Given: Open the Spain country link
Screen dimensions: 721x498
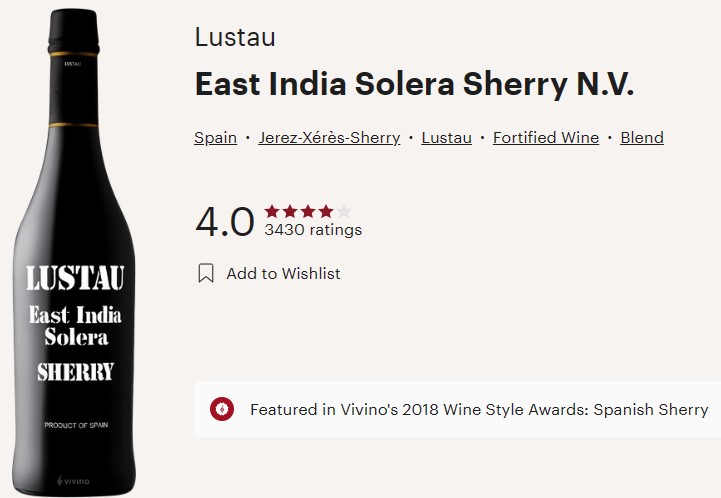Looking at the screenshot, I should coord(215,138).
